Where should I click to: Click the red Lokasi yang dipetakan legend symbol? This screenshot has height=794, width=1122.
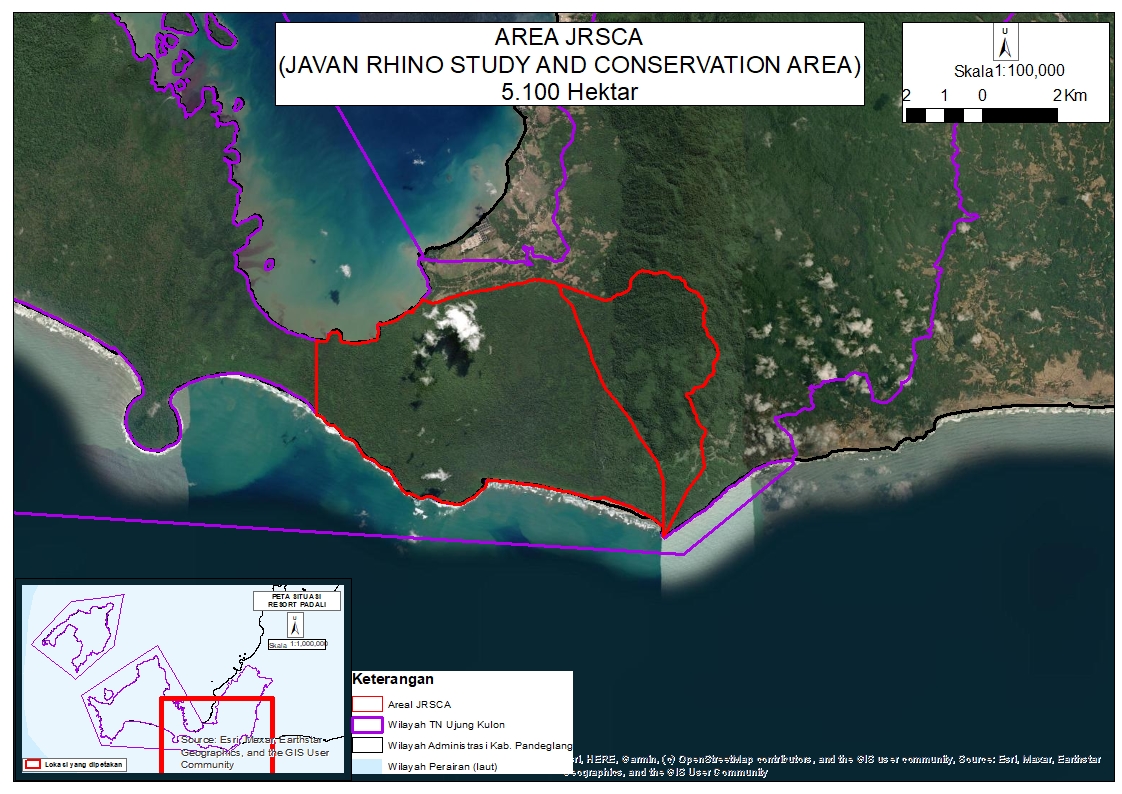[x=33, y=764]
